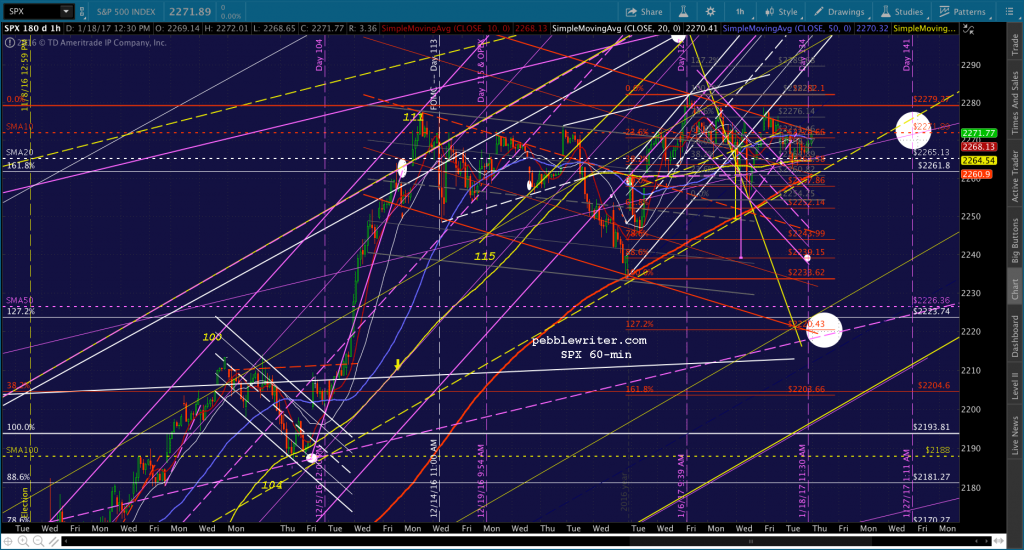1024x550 pixels.
Task: Click the 2271.89 last price value
Action: click(190, 12)
